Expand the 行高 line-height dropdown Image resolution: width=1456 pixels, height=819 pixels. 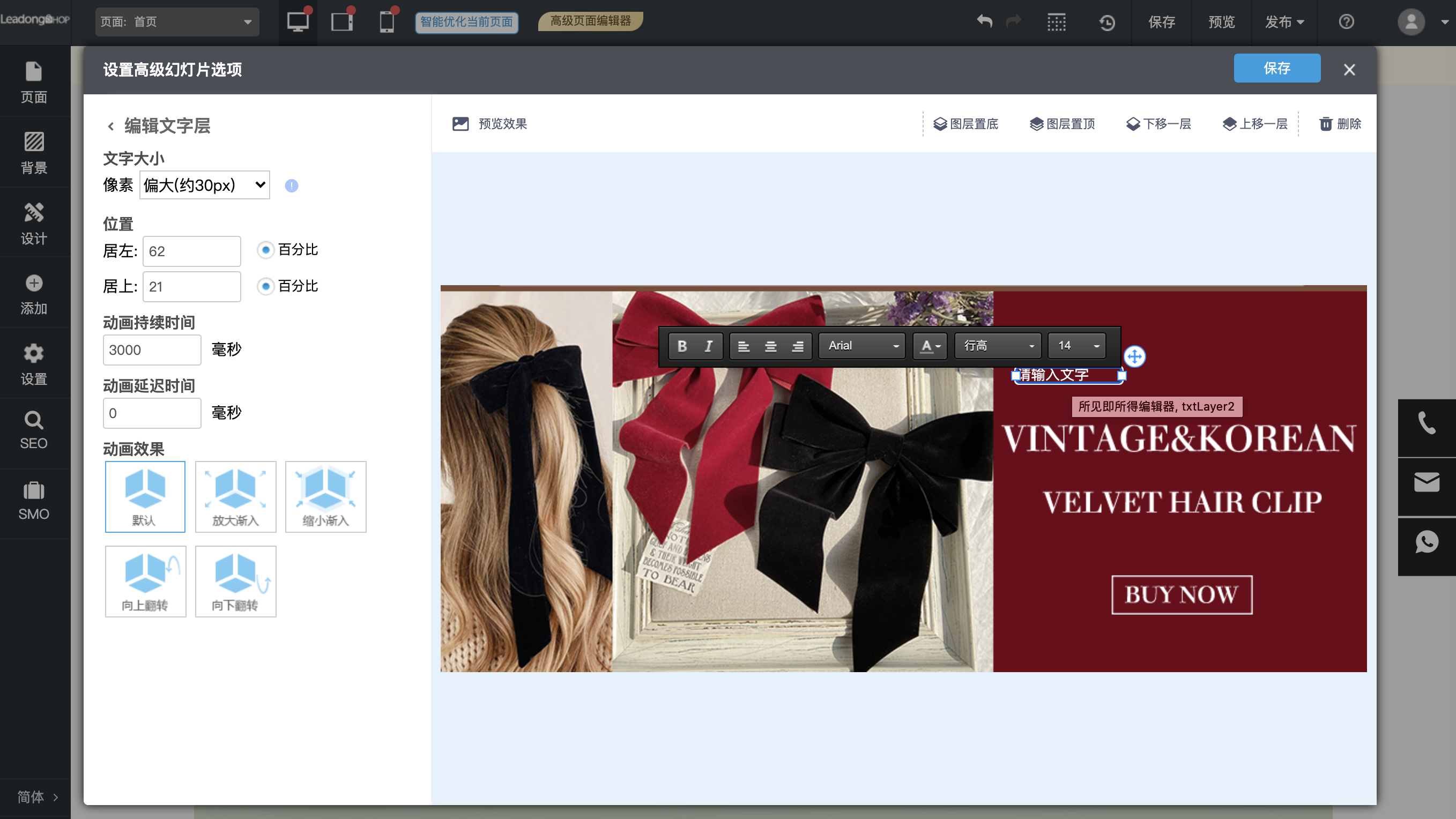tap(998, 346)
